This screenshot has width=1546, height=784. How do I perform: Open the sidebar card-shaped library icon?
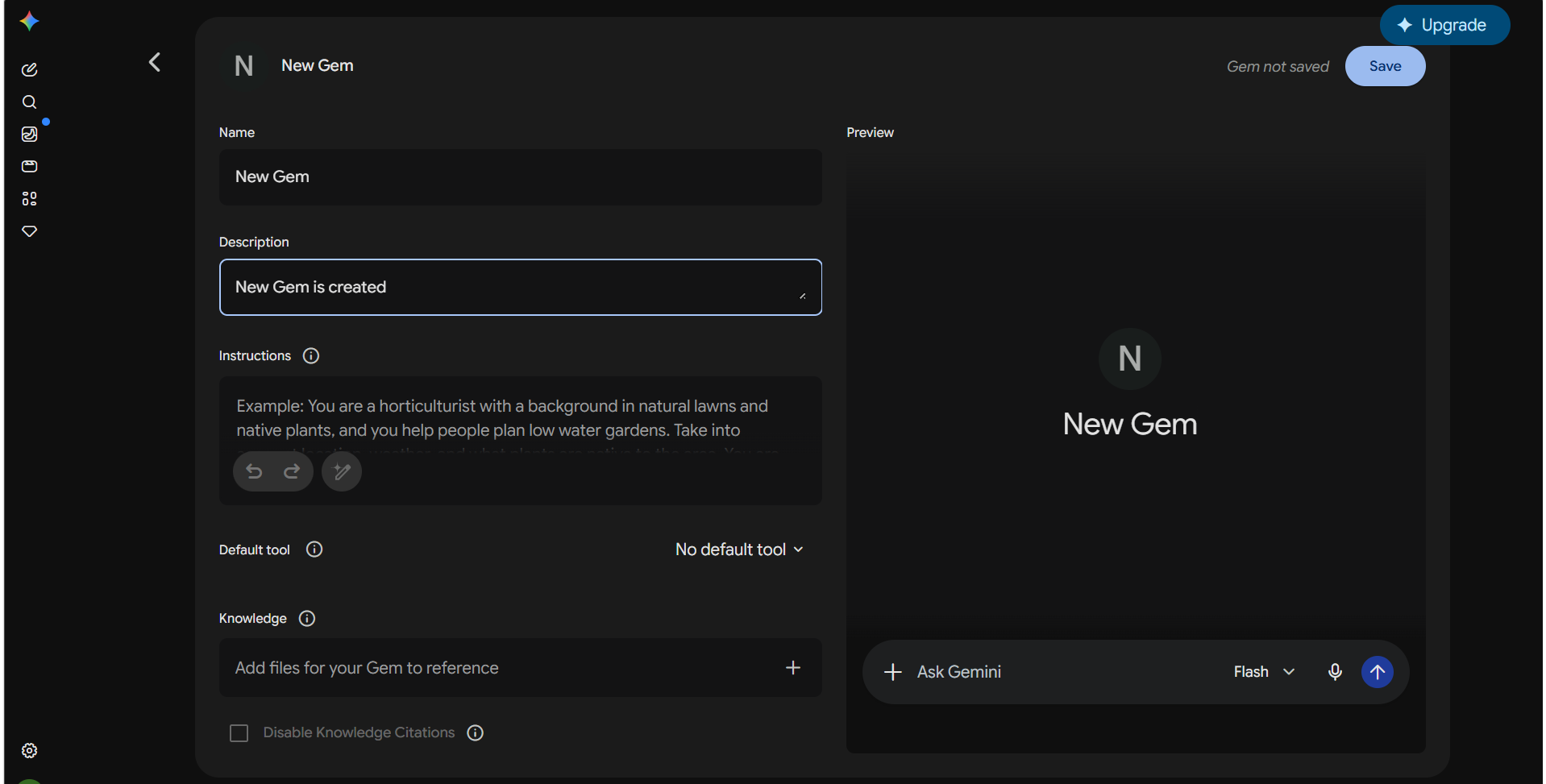pyautogui.click(x=30, y=167)
